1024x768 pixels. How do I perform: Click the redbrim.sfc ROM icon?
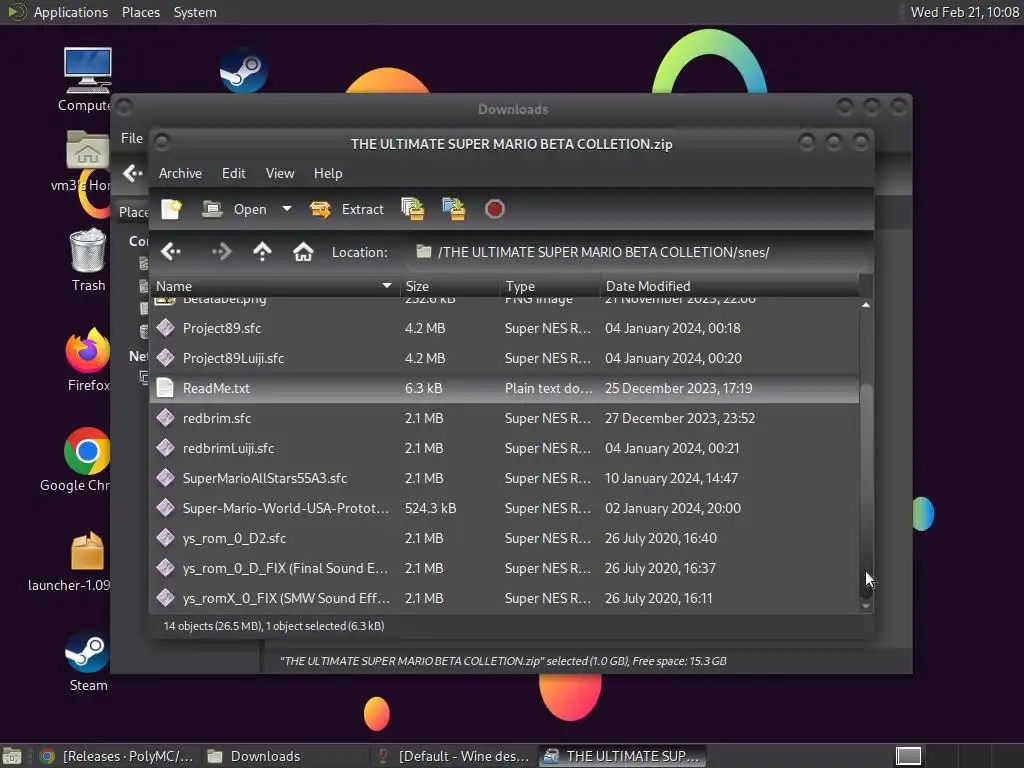(x=165, y=418)
